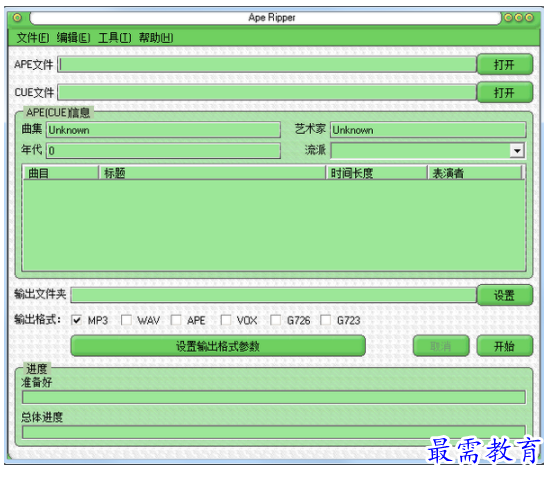Screen dimensions: 549x482
Task: Open the 编辑(E) menu
Action: coord(74,37)
